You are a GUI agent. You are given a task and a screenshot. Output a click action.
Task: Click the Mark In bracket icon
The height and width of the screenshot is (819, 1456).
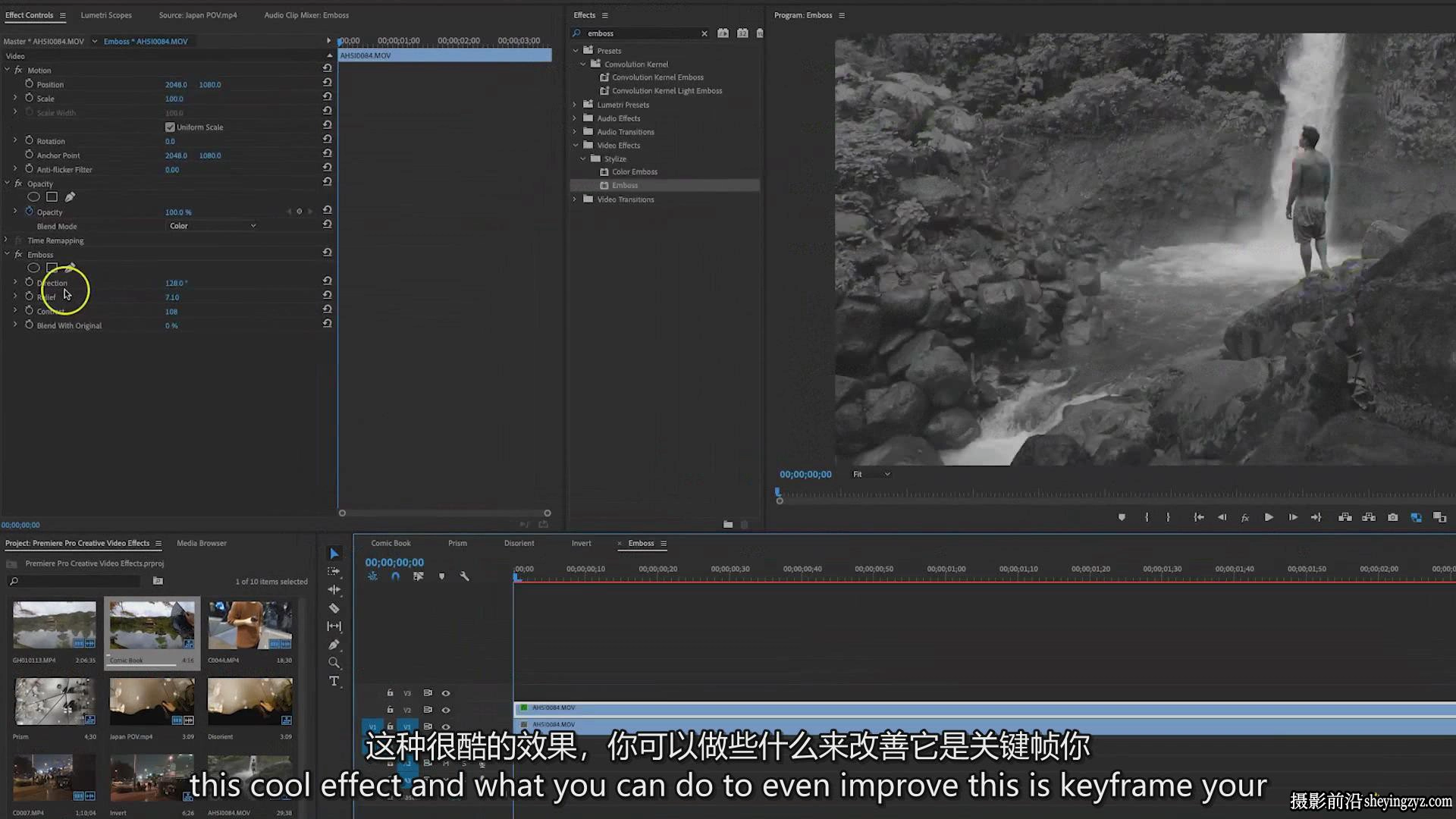coord(1147,517)
